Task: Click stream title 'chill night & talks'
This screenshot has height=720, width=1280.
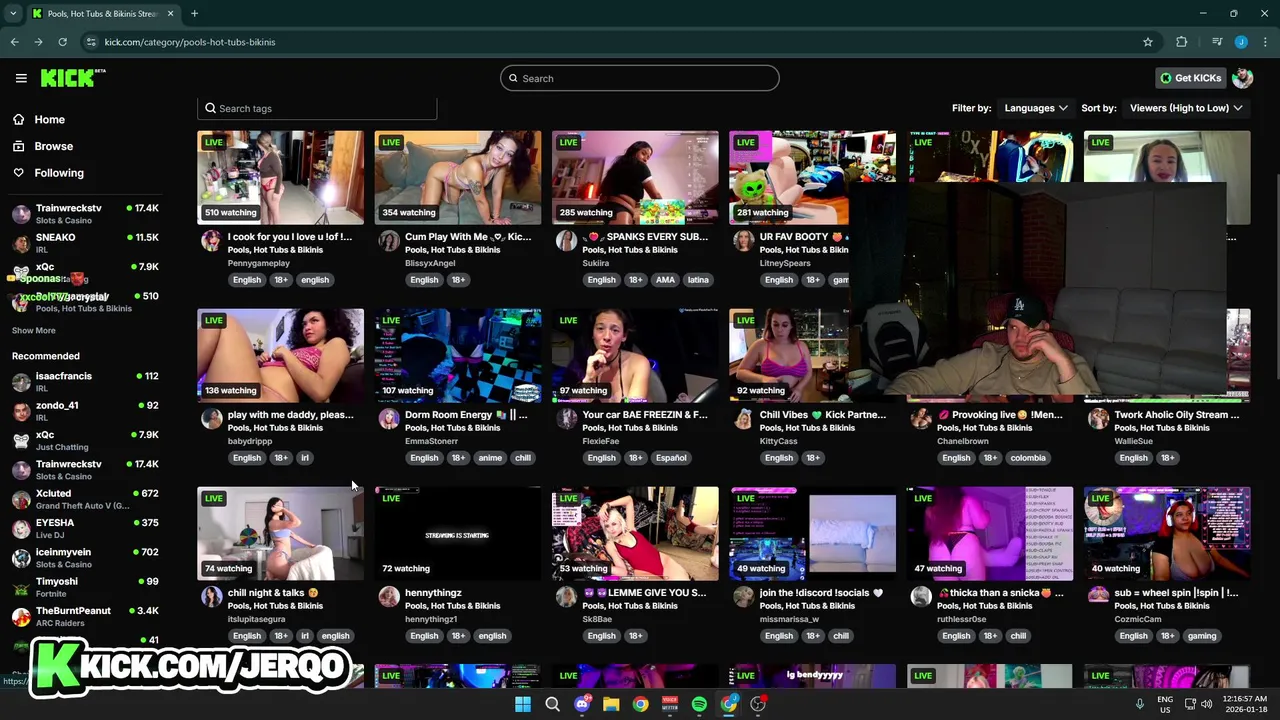Action: [x=273, y=593]
